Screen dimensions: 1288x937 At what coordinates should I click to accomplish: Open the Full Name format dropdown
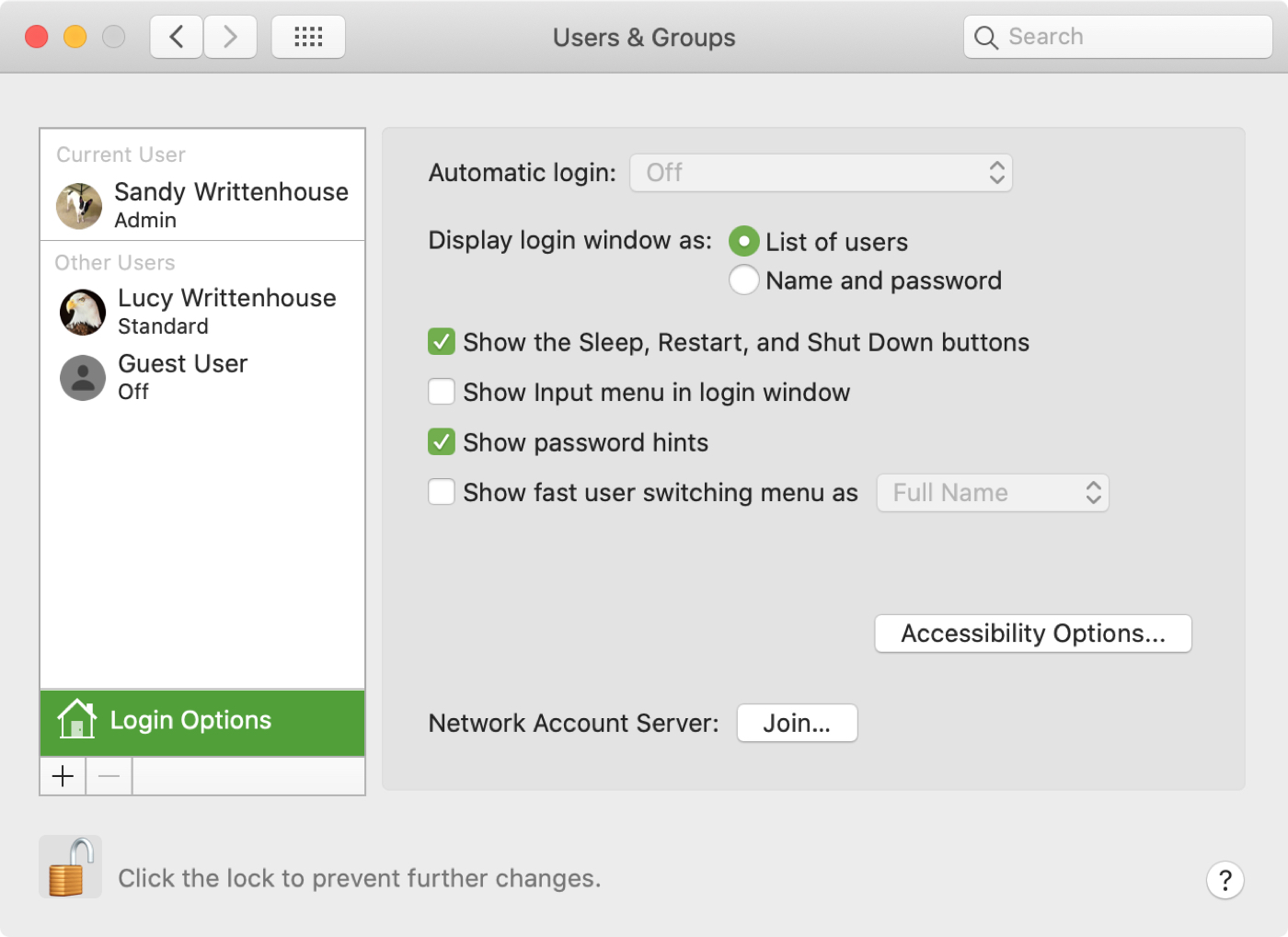pos(992,492)
